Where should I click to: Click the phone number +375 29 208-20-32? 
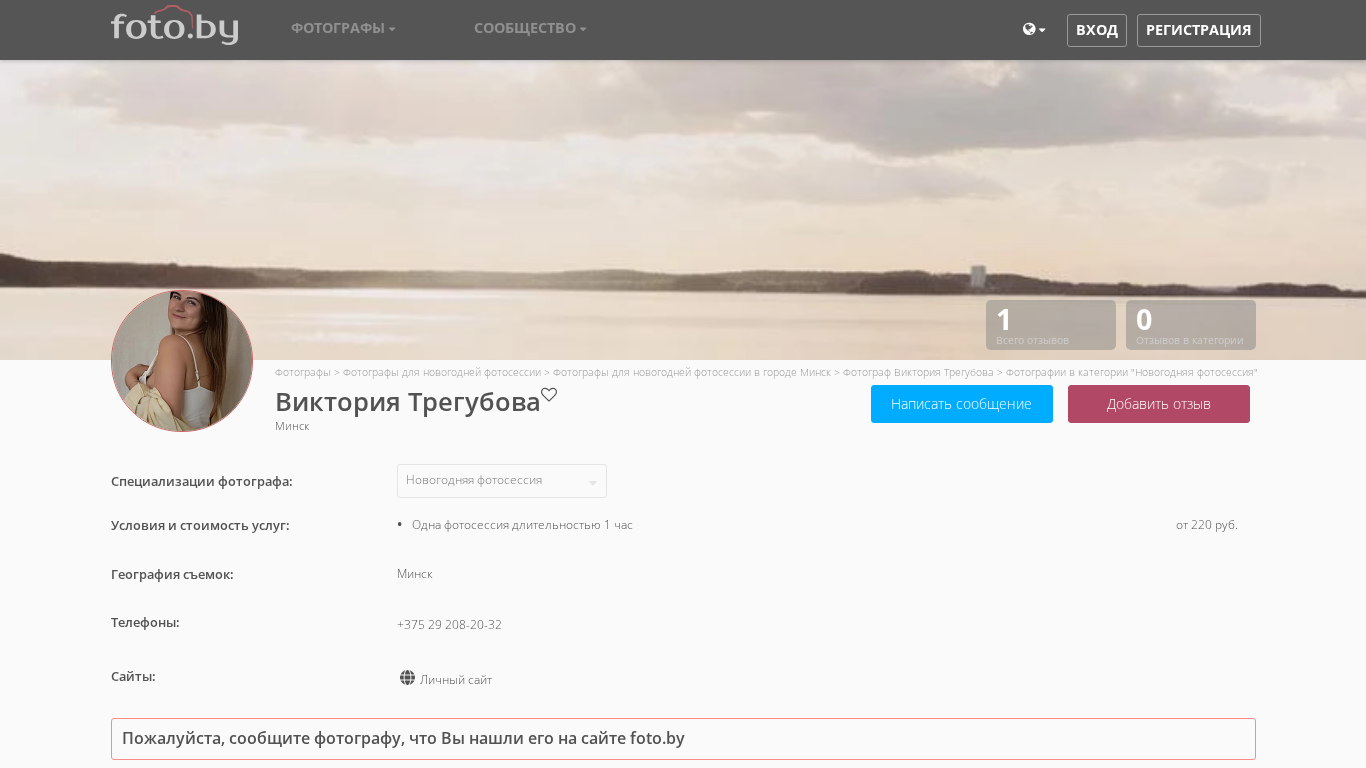point(449,625)
